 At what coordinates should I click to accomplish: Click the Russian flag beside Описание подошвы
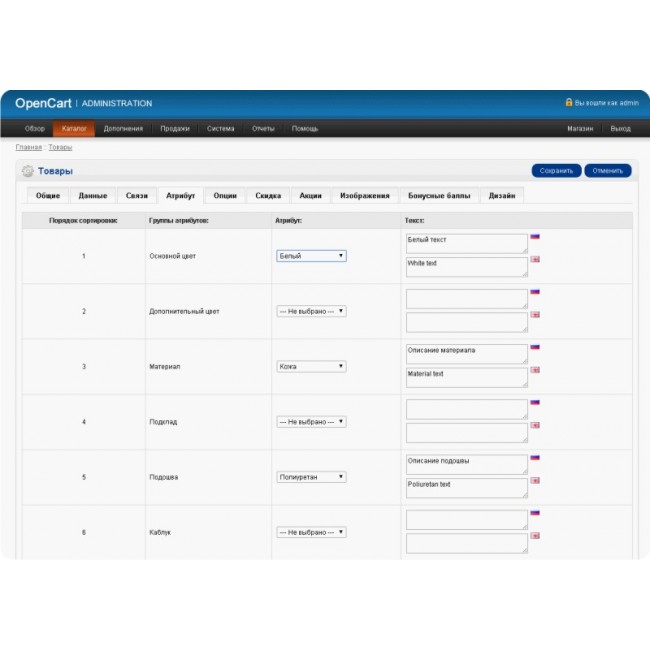pos(535,458)
